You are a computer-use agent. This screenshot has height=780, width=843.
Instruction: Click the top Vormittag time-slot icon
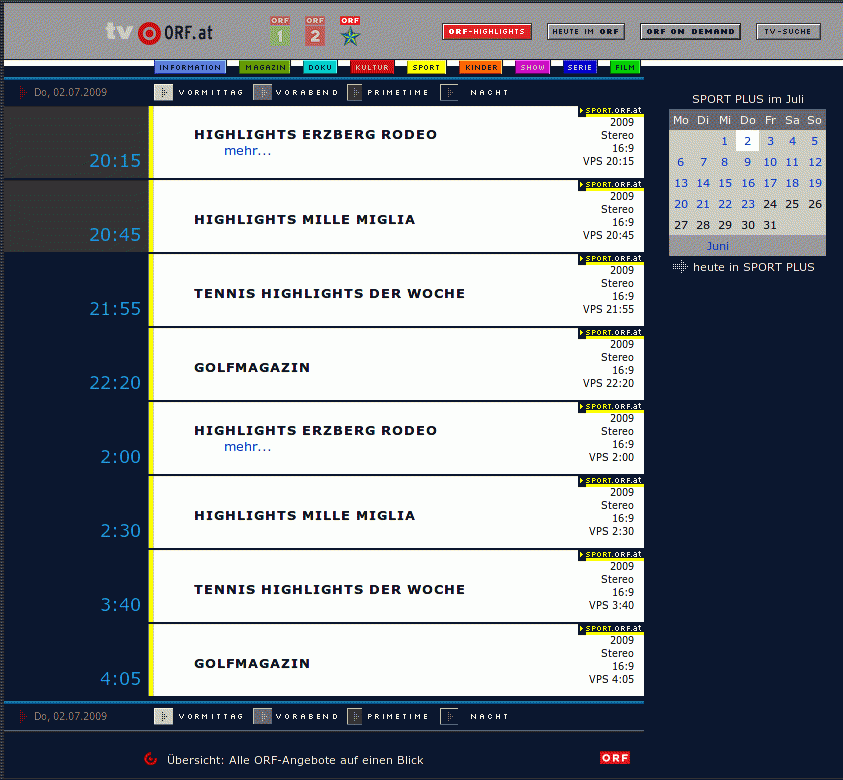pos(163,92)
